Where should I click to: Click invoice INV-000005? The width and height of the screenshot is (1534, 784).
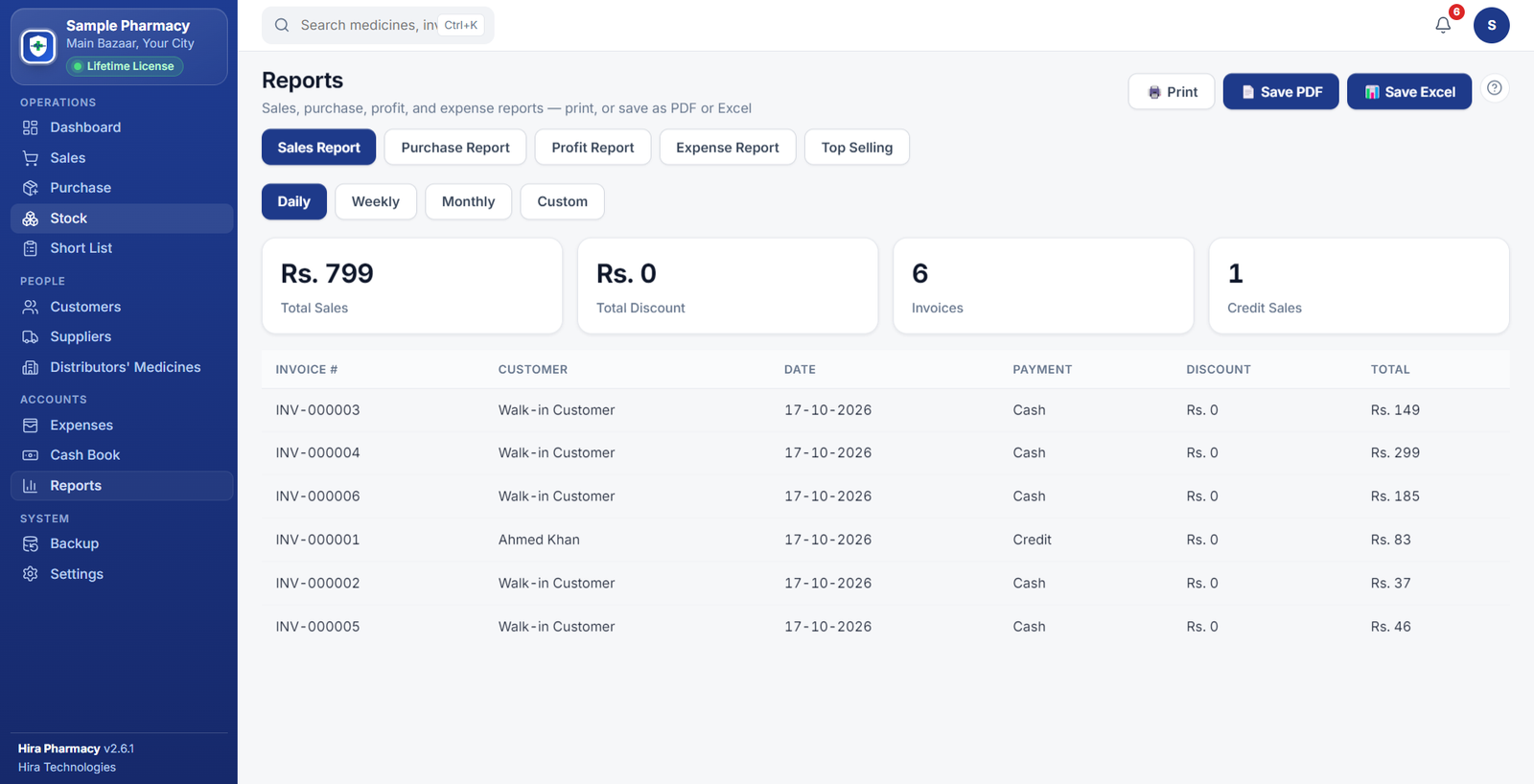[317, 627]
